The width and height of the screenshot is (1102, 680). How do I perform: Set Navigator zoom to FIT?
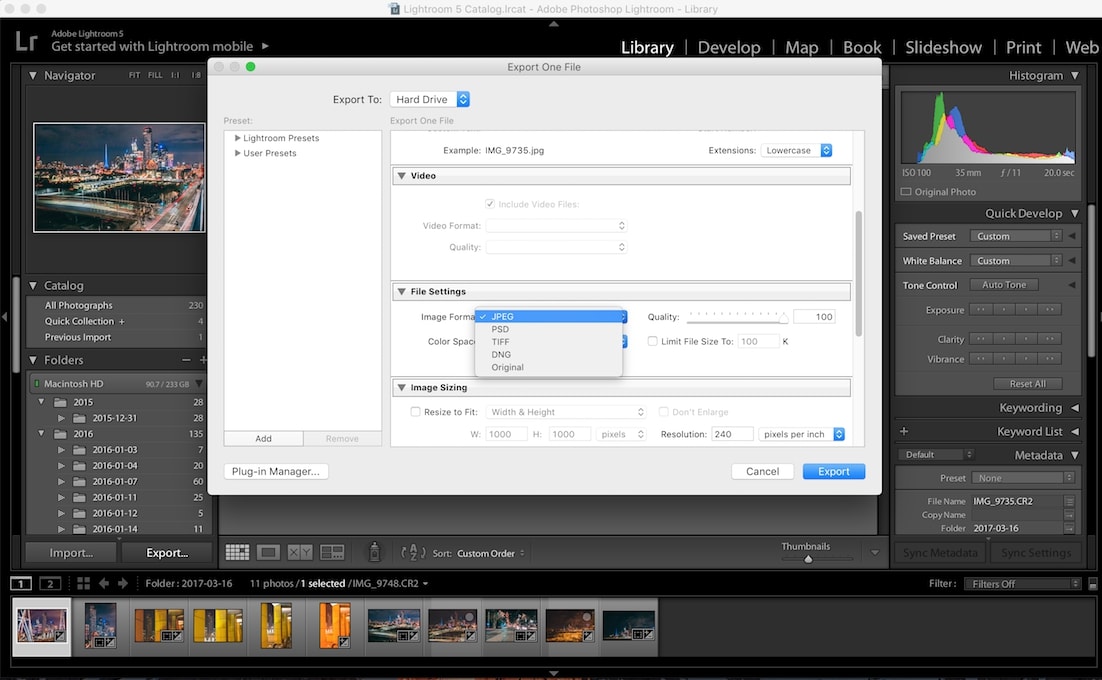(134, 75)
